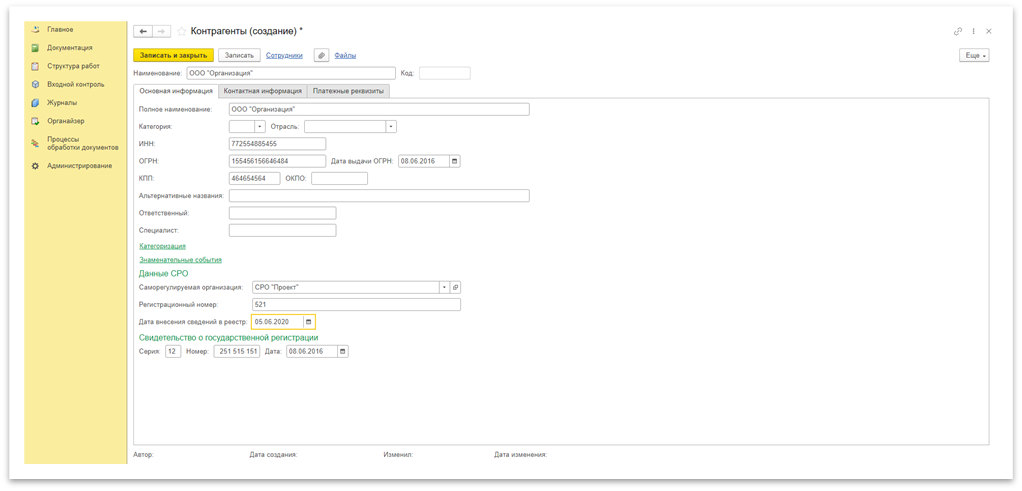1022x491 pixels.
Task: Switch to the Платежные реквизиты tab
Action: (347, 91)
